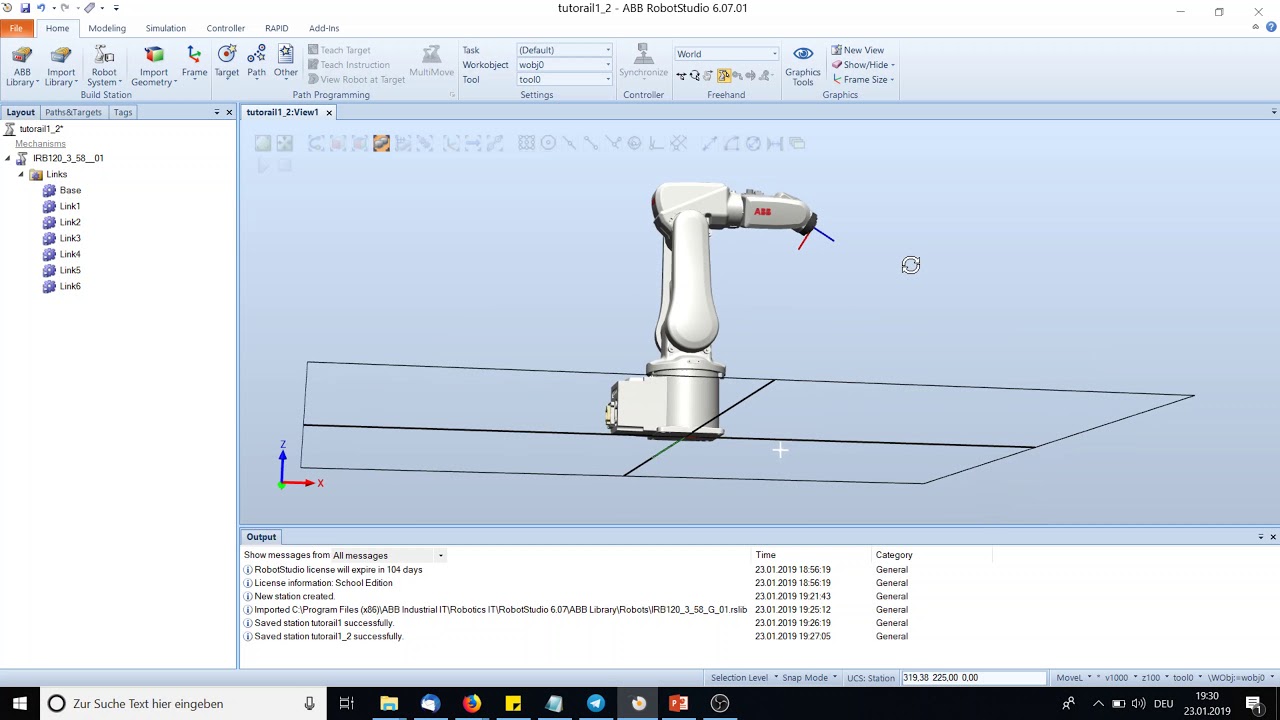Screen dimensions: 1280x720
Task: Click the Frame tool
Action: point(194,62)
